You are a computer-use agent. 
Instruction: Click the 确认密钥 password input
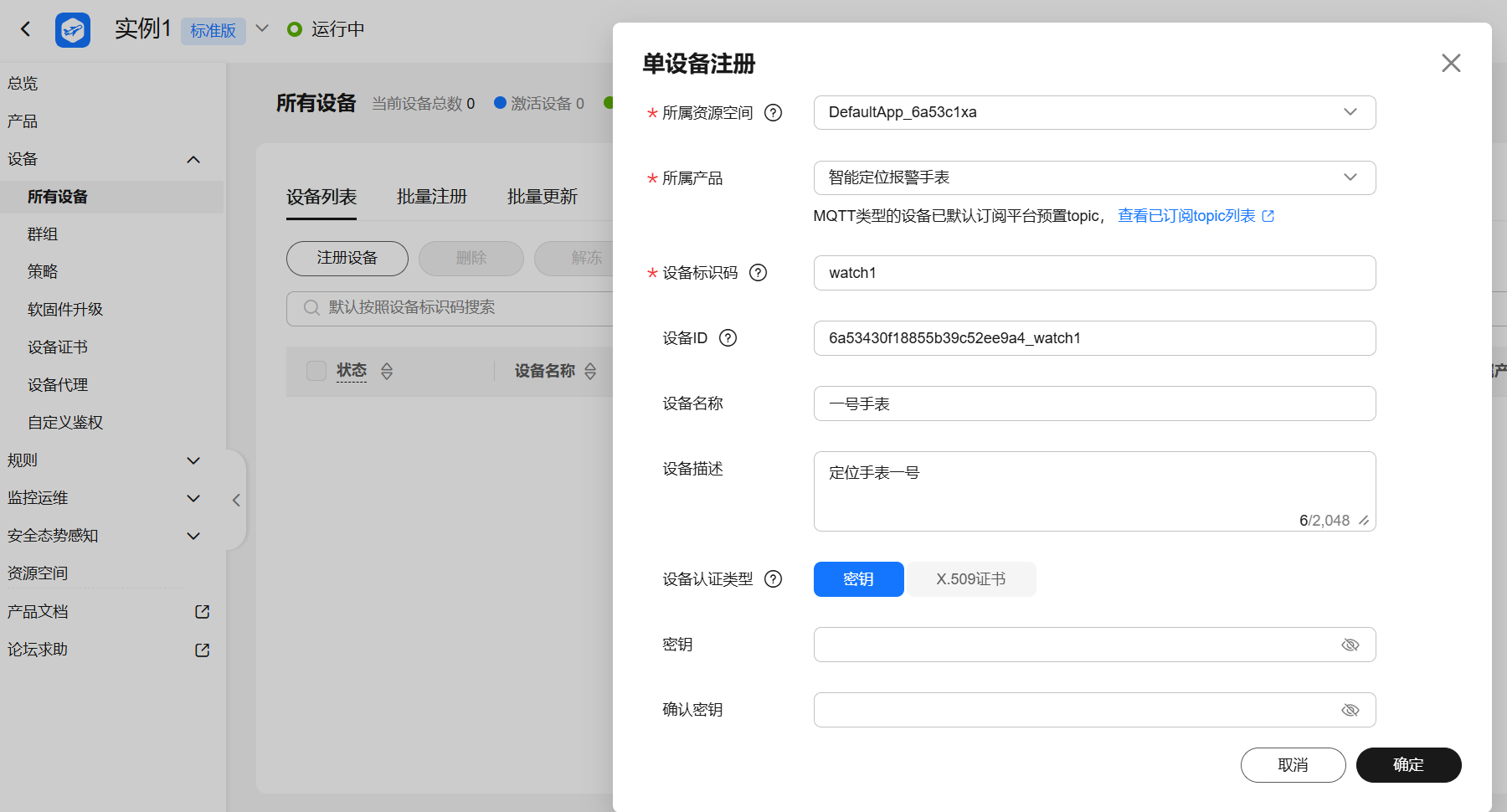click(1094, 710)
